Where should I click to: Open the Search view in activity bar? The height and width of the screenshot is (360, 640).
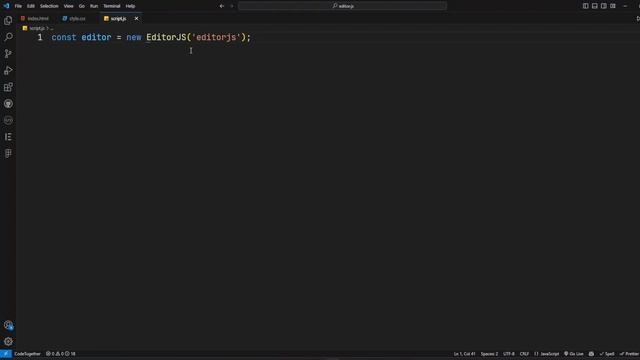[8, 37]
